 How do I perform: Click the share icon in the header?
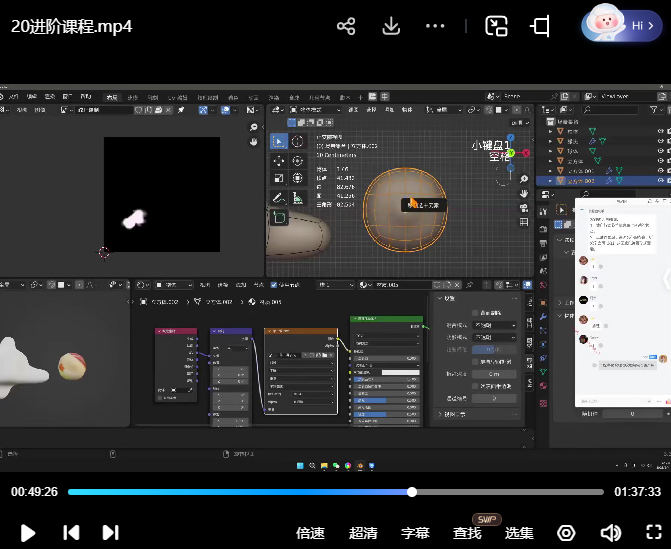pyautogui.click(x=346, y=26)
